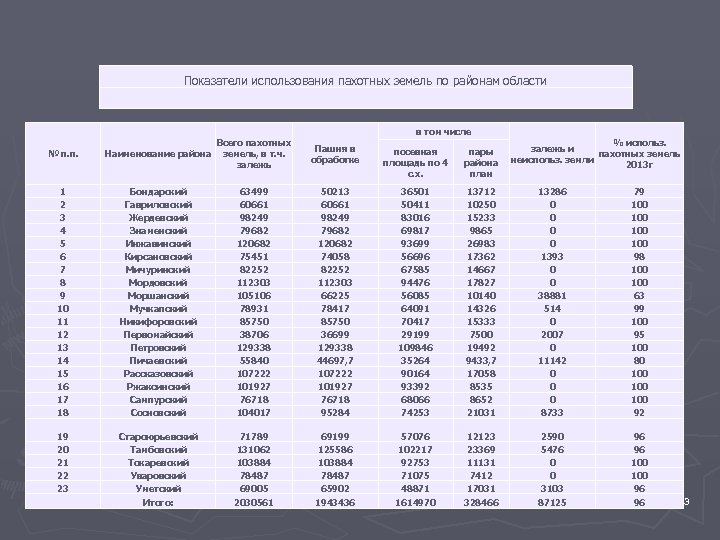Click total value 2030561 in Итого row
Screen dimensions: 720x540
point(253,503)
